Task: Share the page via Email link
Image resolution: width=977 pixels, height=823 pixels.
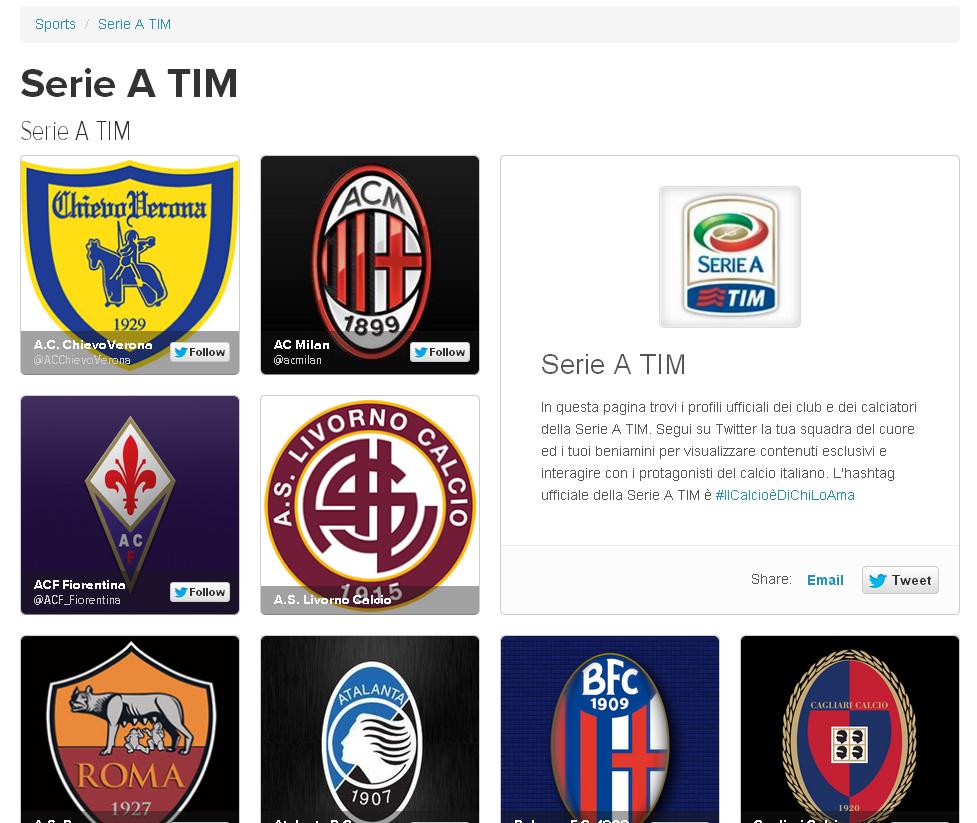Action: point(825,580)
